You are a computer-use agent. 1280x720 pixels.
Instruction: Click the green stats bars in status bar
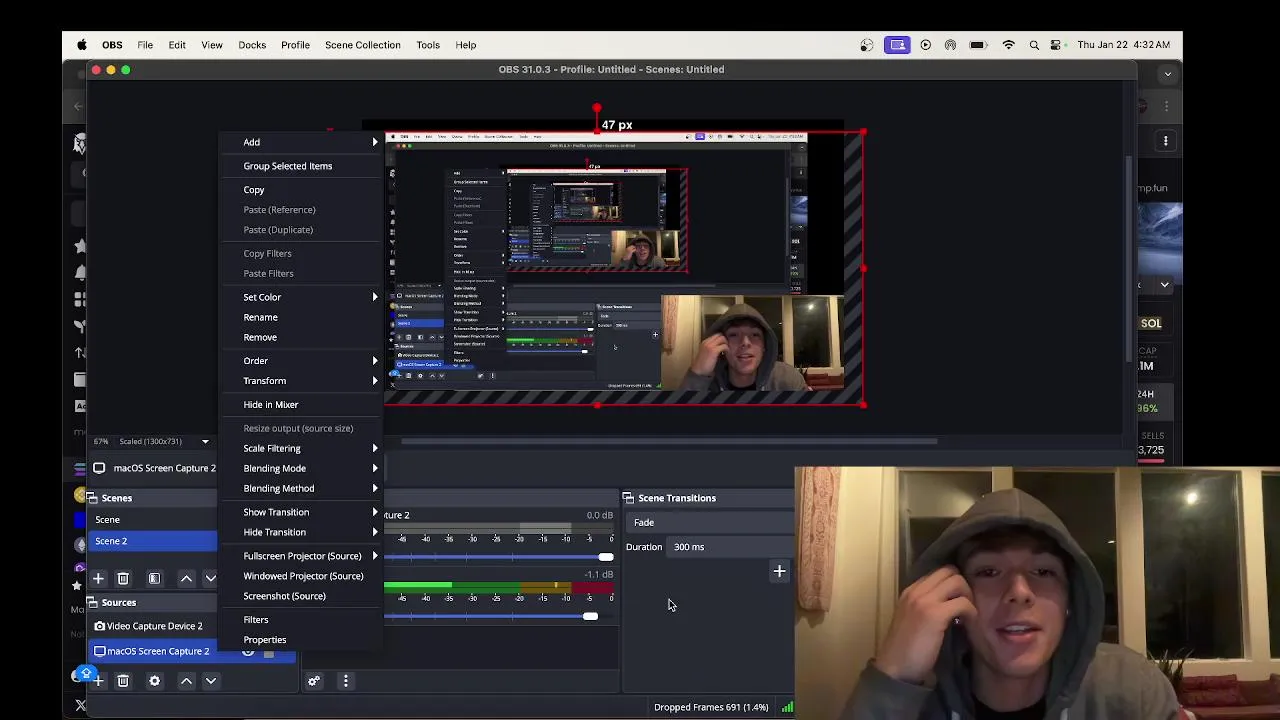[x=787, y=707]
